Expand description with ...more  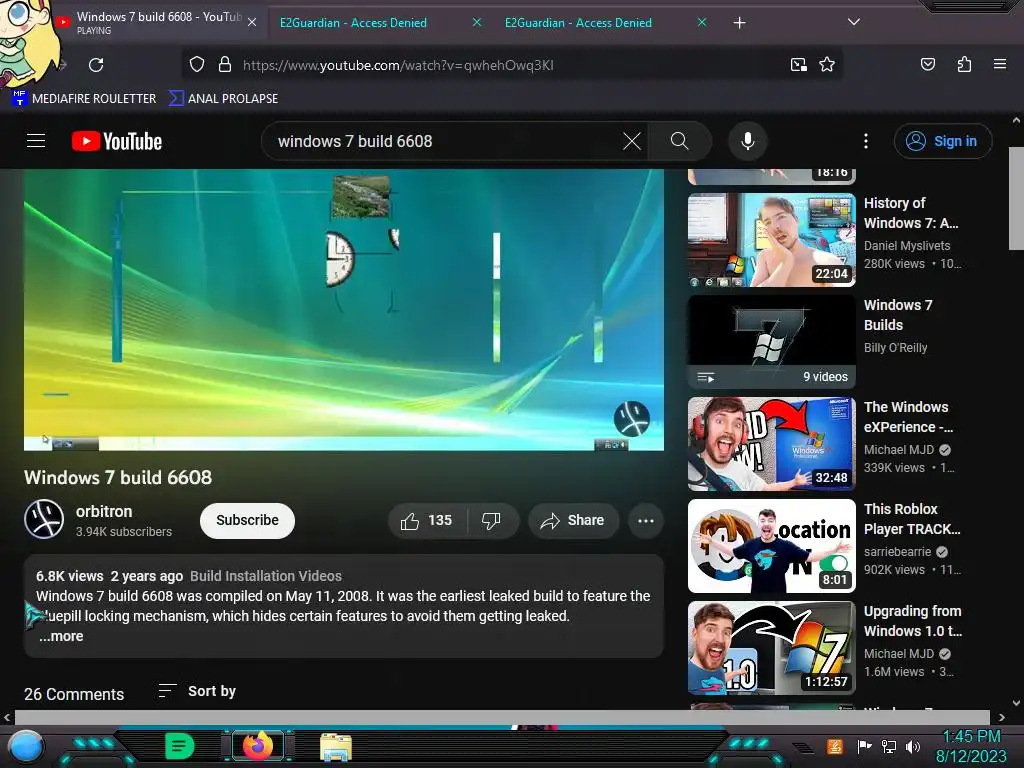point(61,636)
